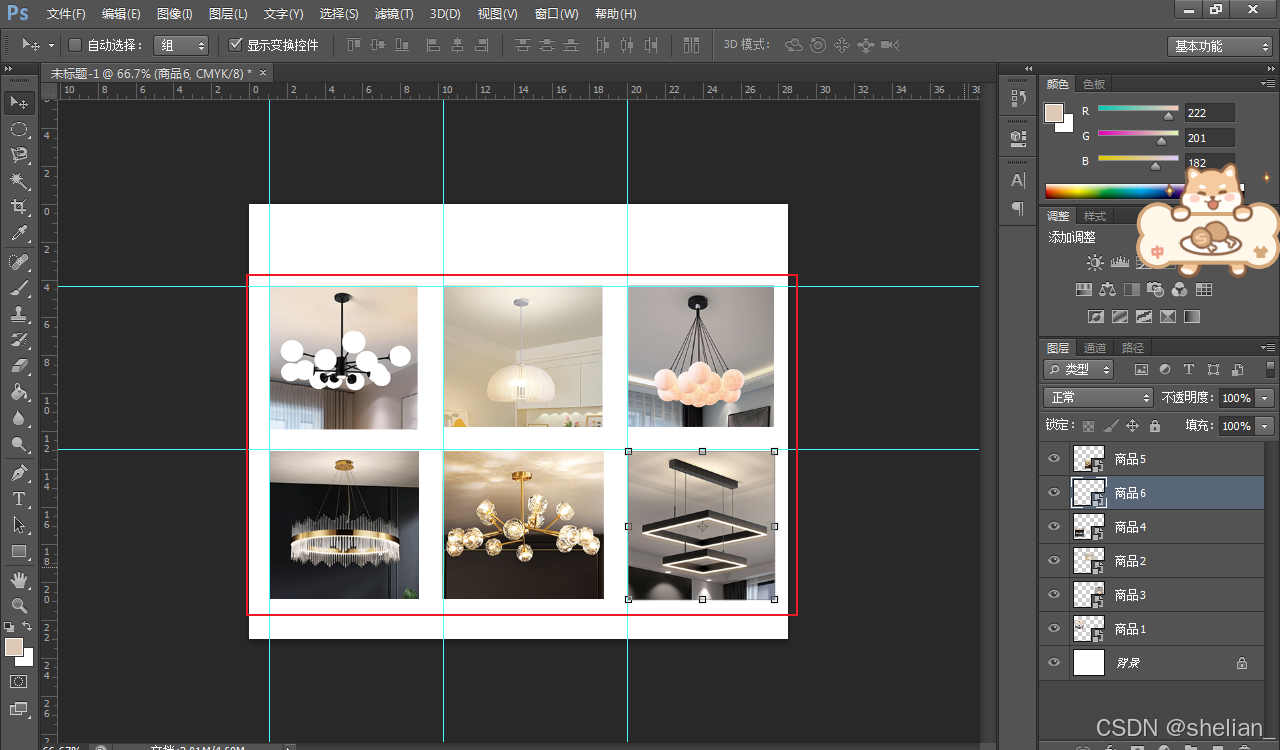Select the Paint Bucket tool
Screen dimensions: 1280x750
[19, 392]
